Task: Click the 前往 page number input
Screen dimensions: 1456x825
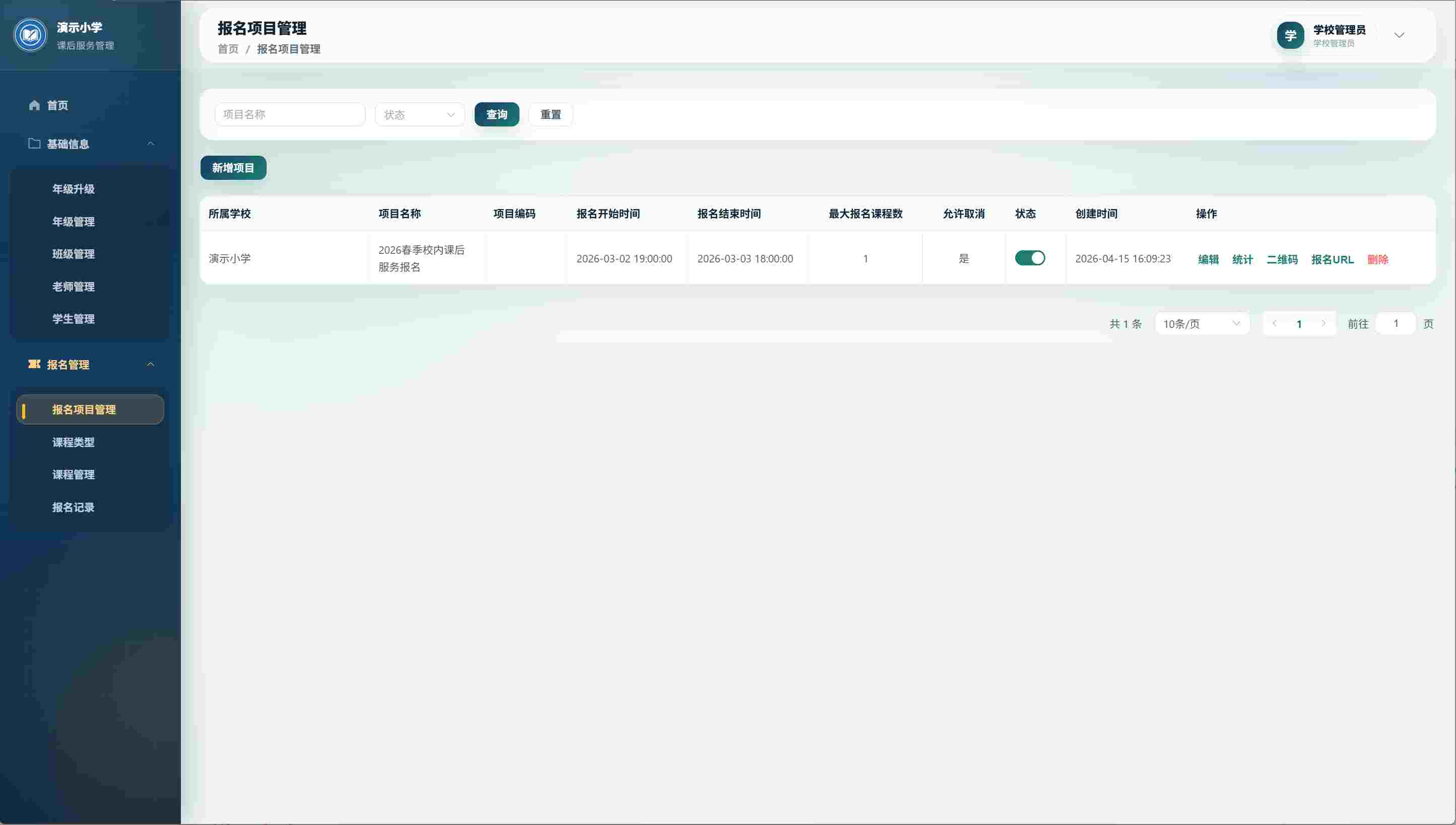Action: coord(1396,323)
